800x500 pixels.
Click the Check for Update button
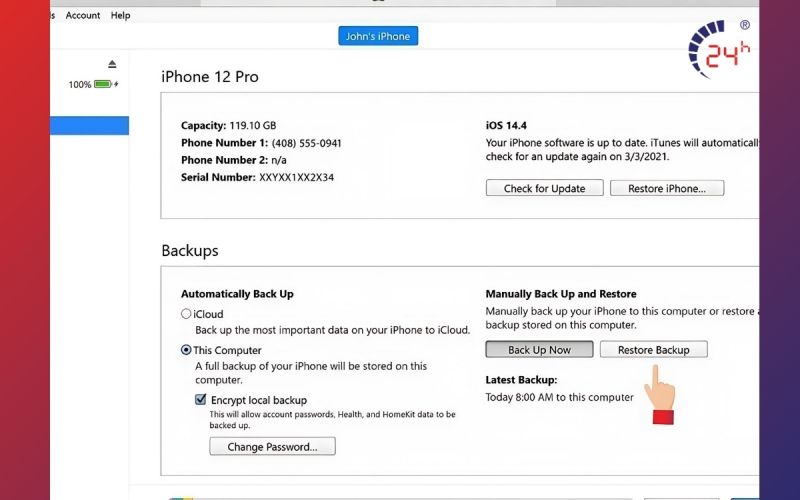[x=544, y=188]
